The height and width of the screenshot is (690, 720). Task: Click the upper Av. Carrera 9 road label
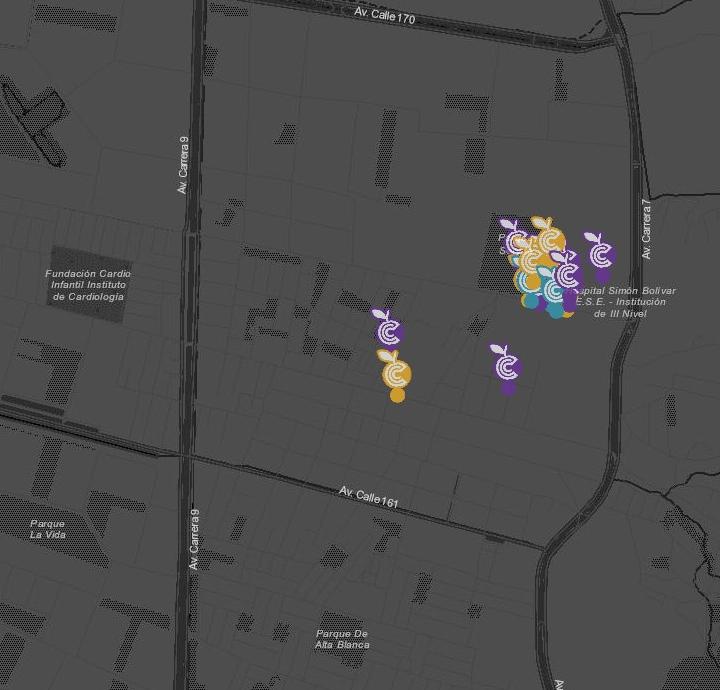(x=183, y=165)
